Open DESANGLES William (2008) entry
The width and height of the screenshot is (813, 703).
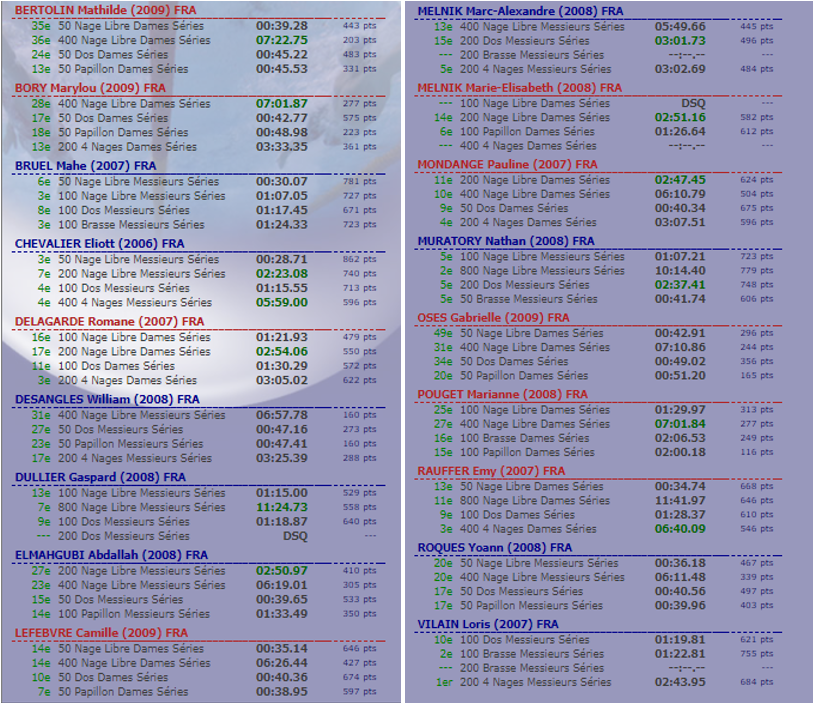pyautogui.click(x=107, y=399)
